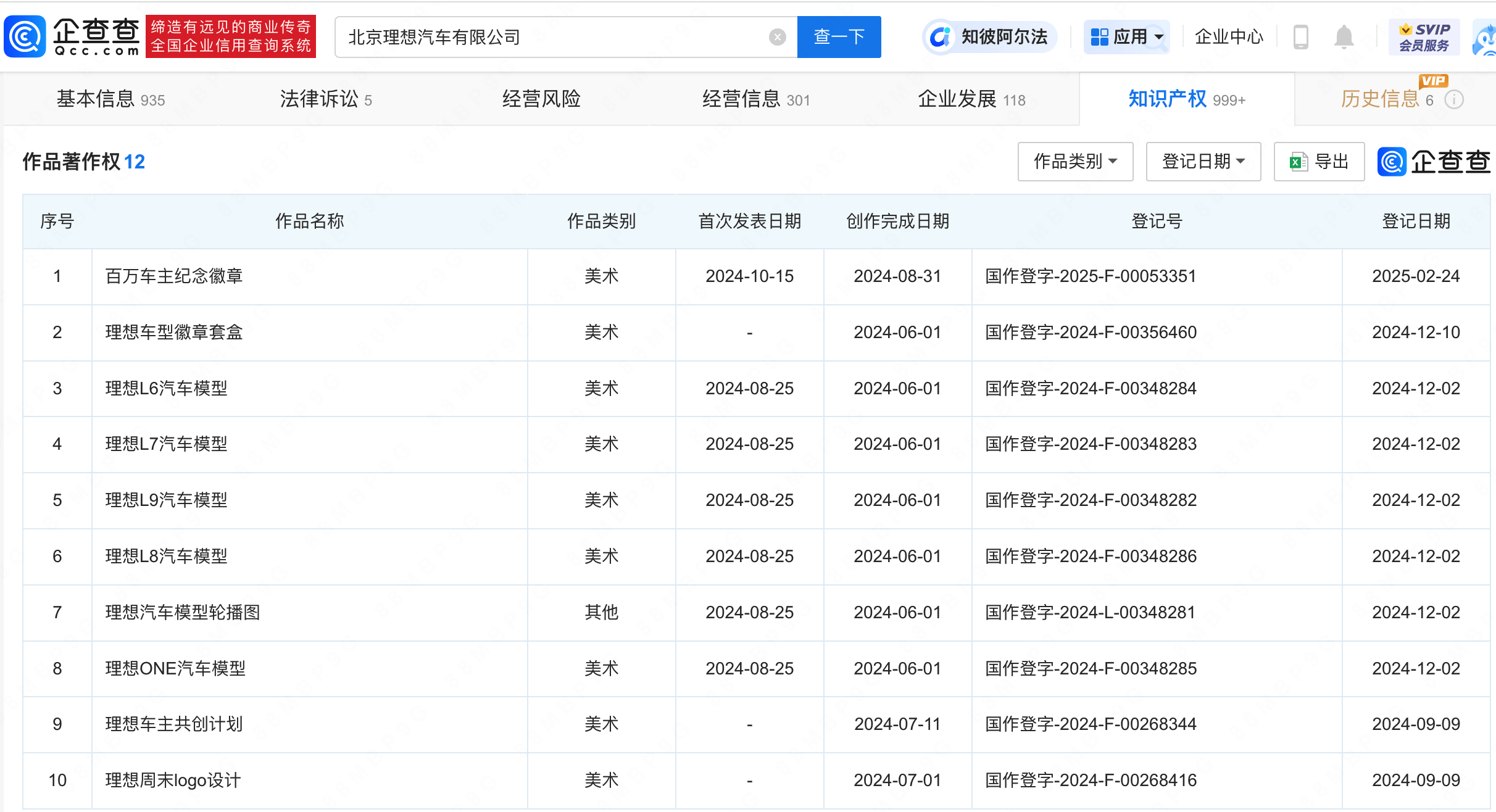Click 理想L9汽车模型 work name
The image size is (1496, 812).
[x=166, y=500]
